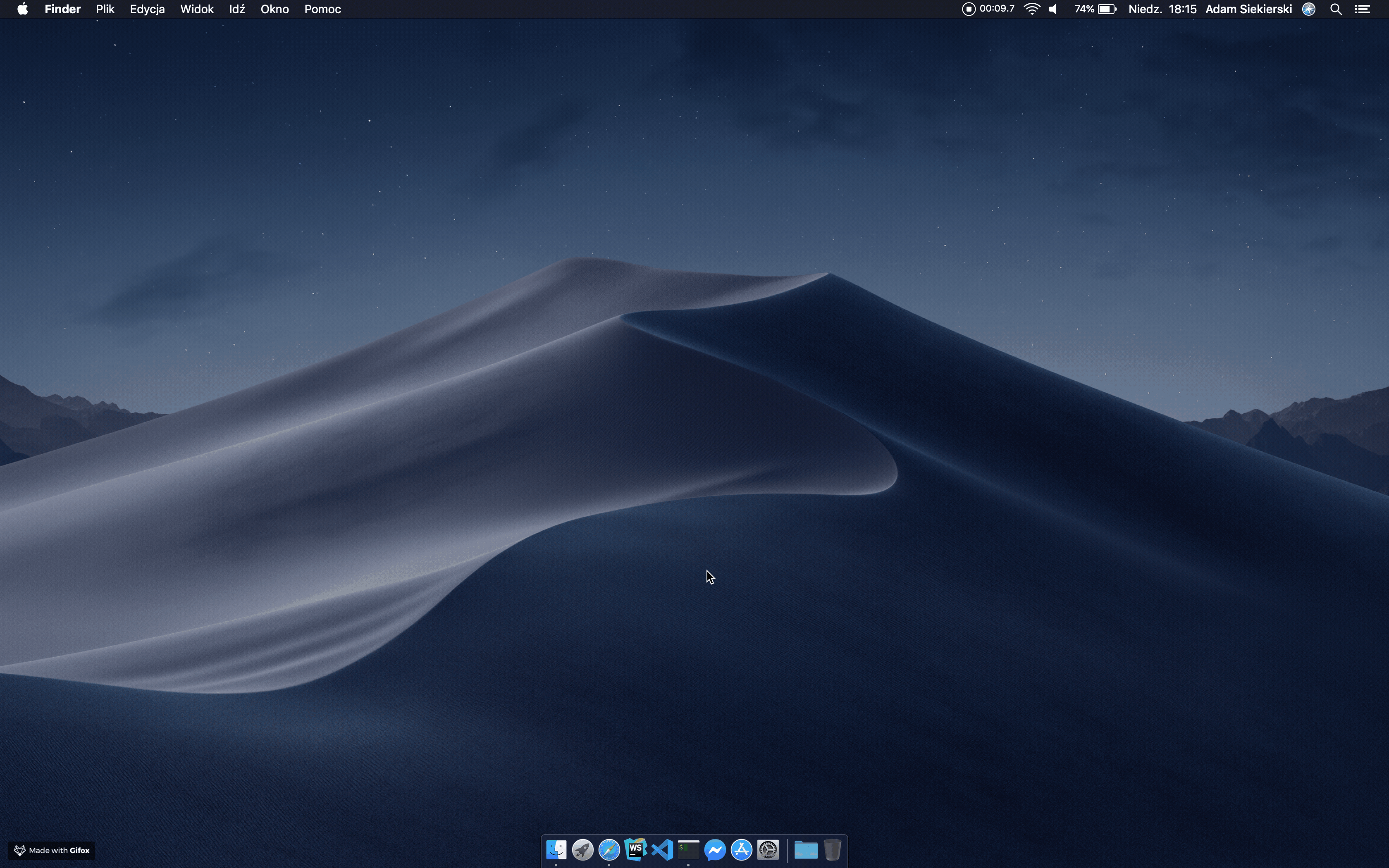
Task: Open the Trash in Dock
Action: click(832, 850)
